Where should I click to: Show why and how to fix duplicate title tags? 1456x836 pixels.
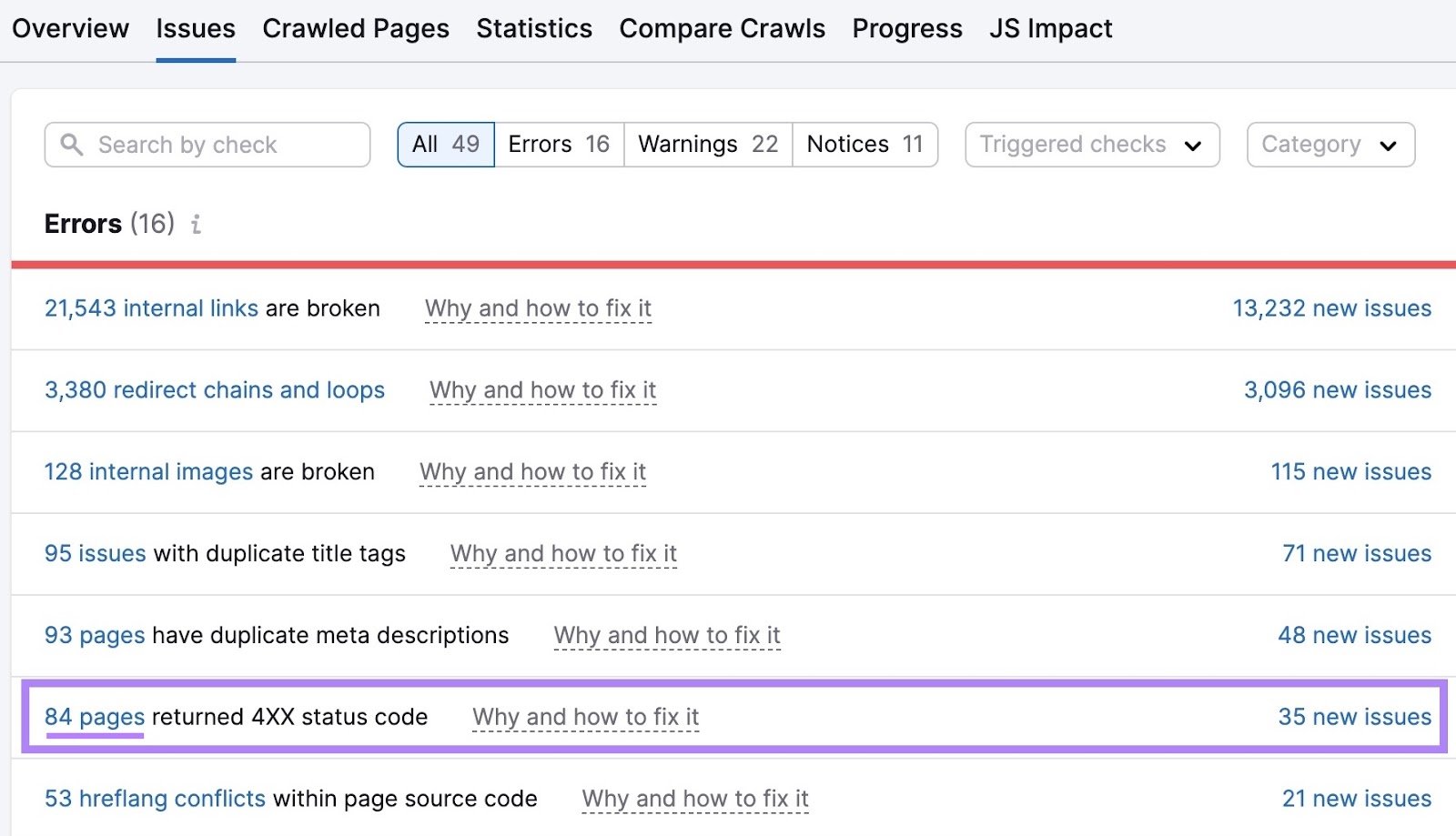tap(563, 554)
